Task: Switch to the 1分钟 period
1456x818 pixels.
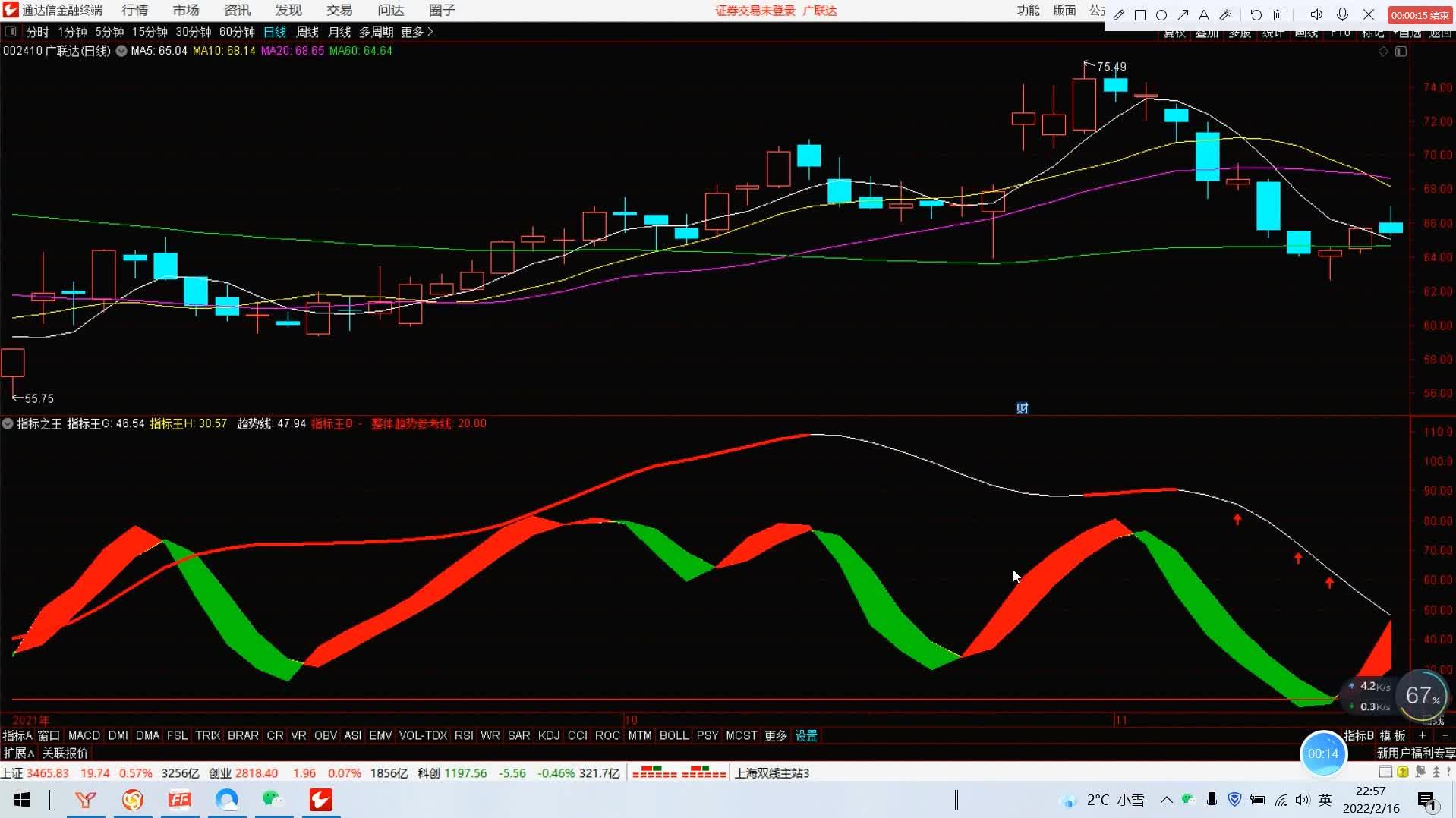Action: click(x=72, y=32)
